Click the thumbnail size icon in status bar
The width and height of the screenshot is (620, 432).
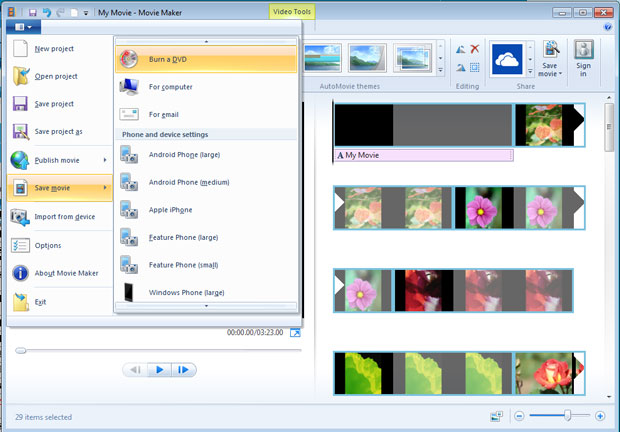pos(496,416)
